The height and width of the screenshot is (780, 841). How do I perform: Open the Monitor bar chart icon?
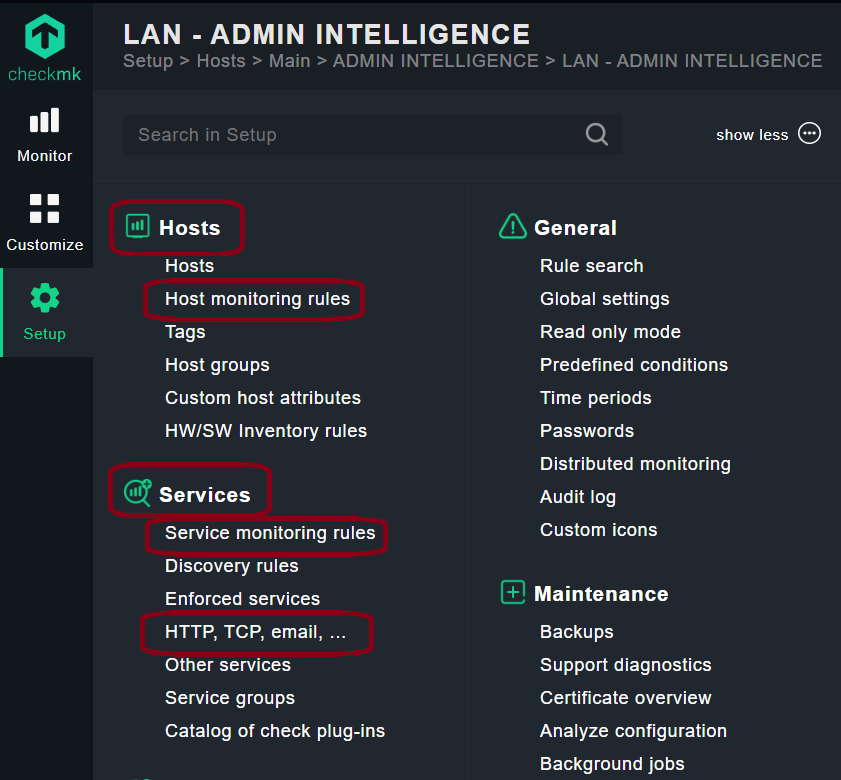(45, 120)
